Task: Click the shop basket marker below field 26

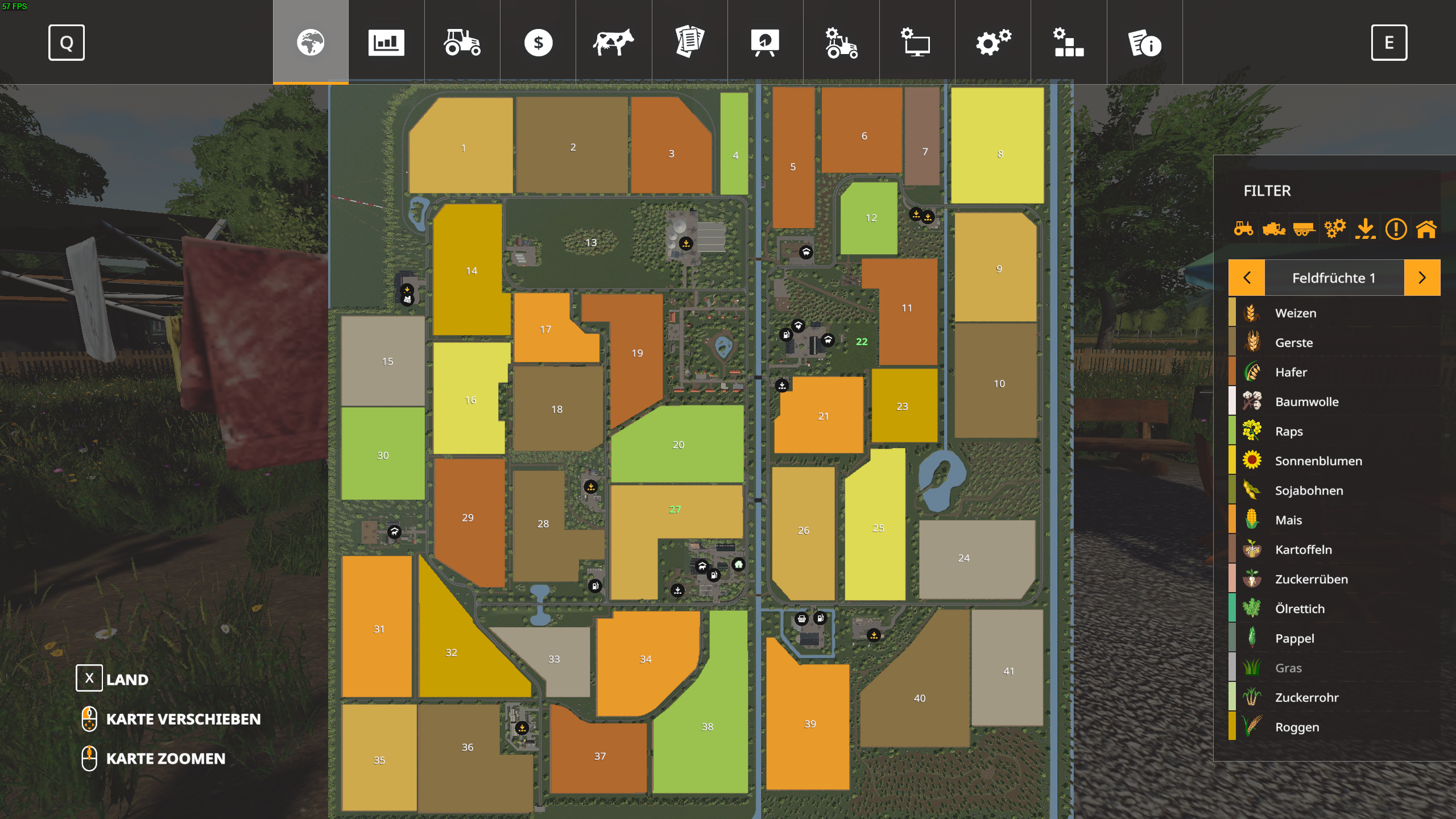Action: (801, 619)
